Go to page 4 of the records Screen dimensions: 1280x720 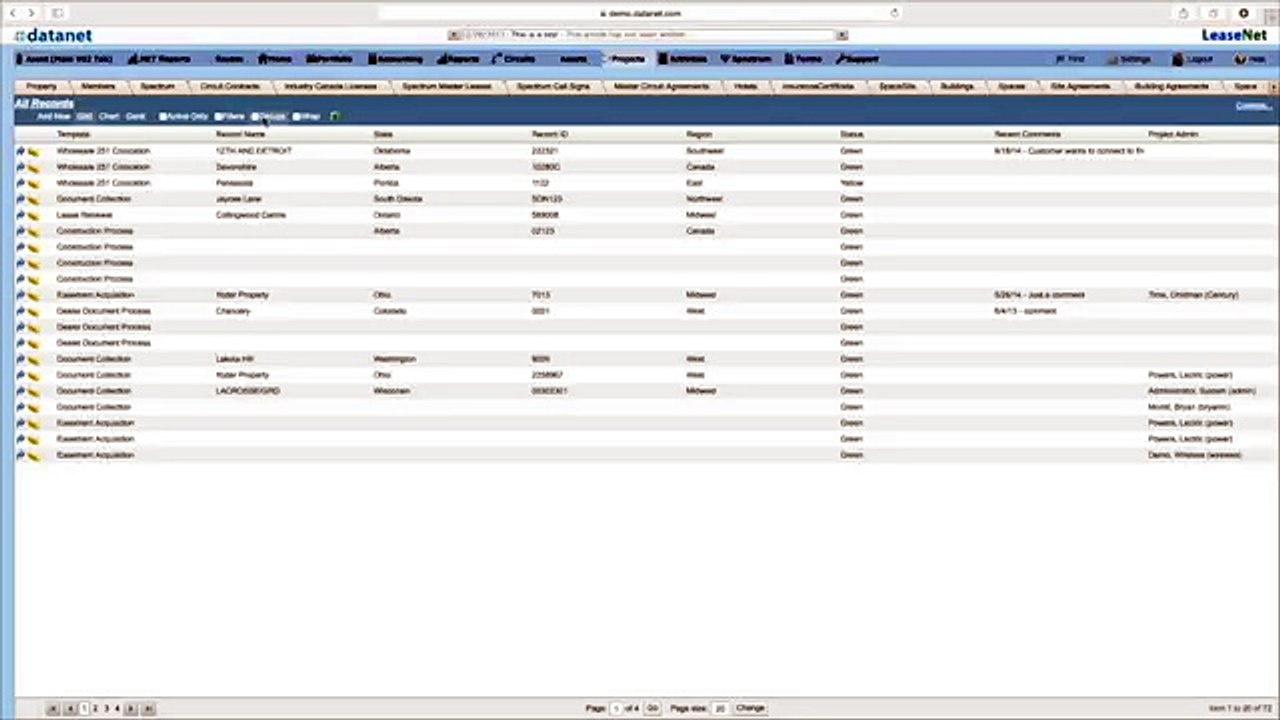(117, 708)
